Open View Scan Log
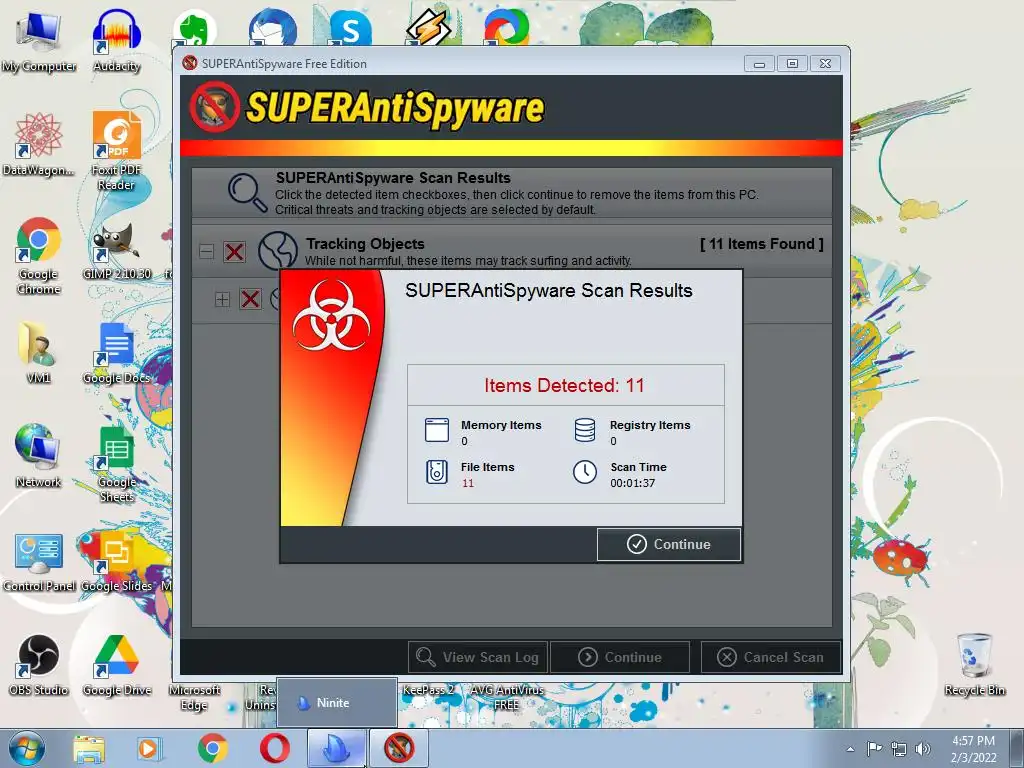This screenshot has width=1024, height=768. coord(478,657)
